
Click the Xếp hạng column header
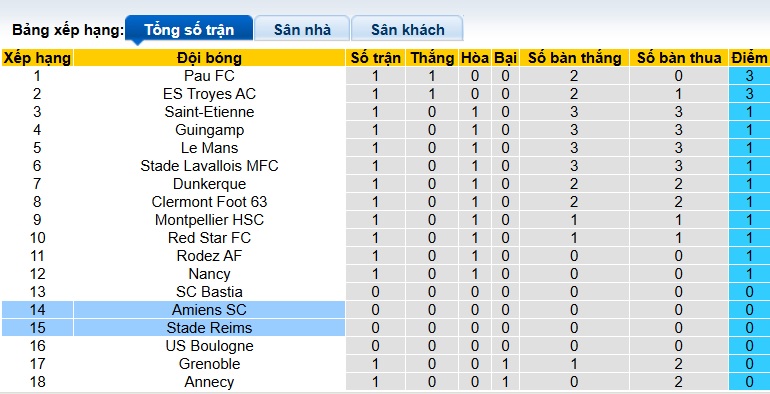point(37,58)
